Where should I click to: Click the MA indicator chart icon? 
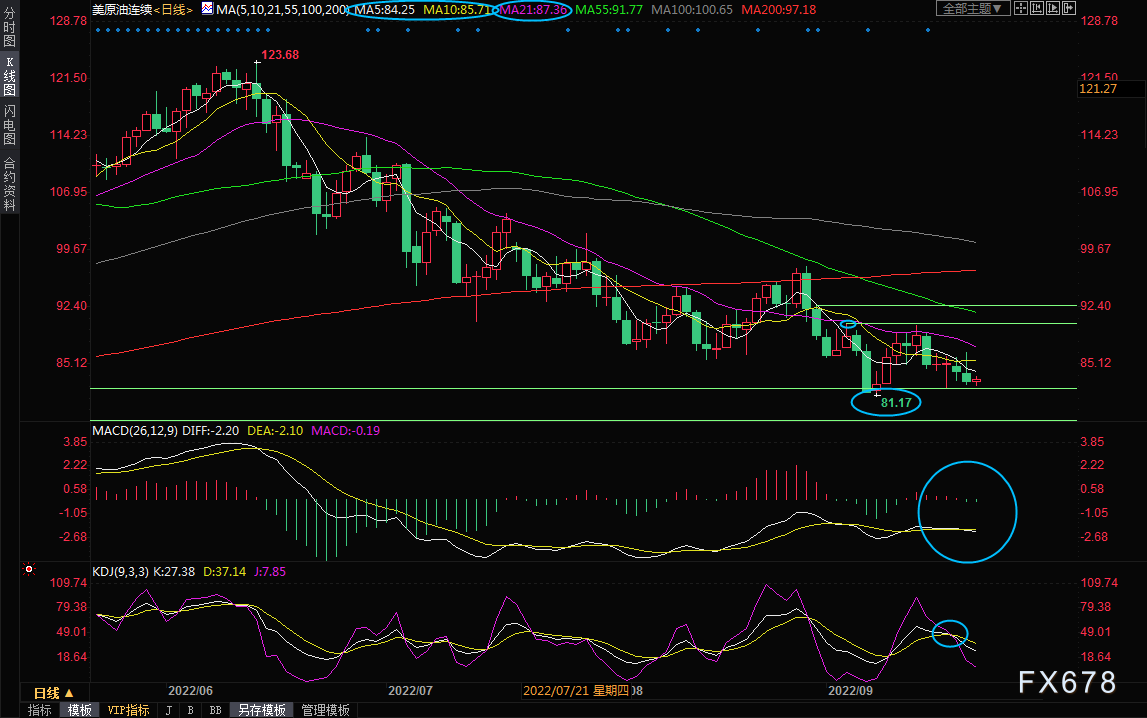tap(207, 9)
